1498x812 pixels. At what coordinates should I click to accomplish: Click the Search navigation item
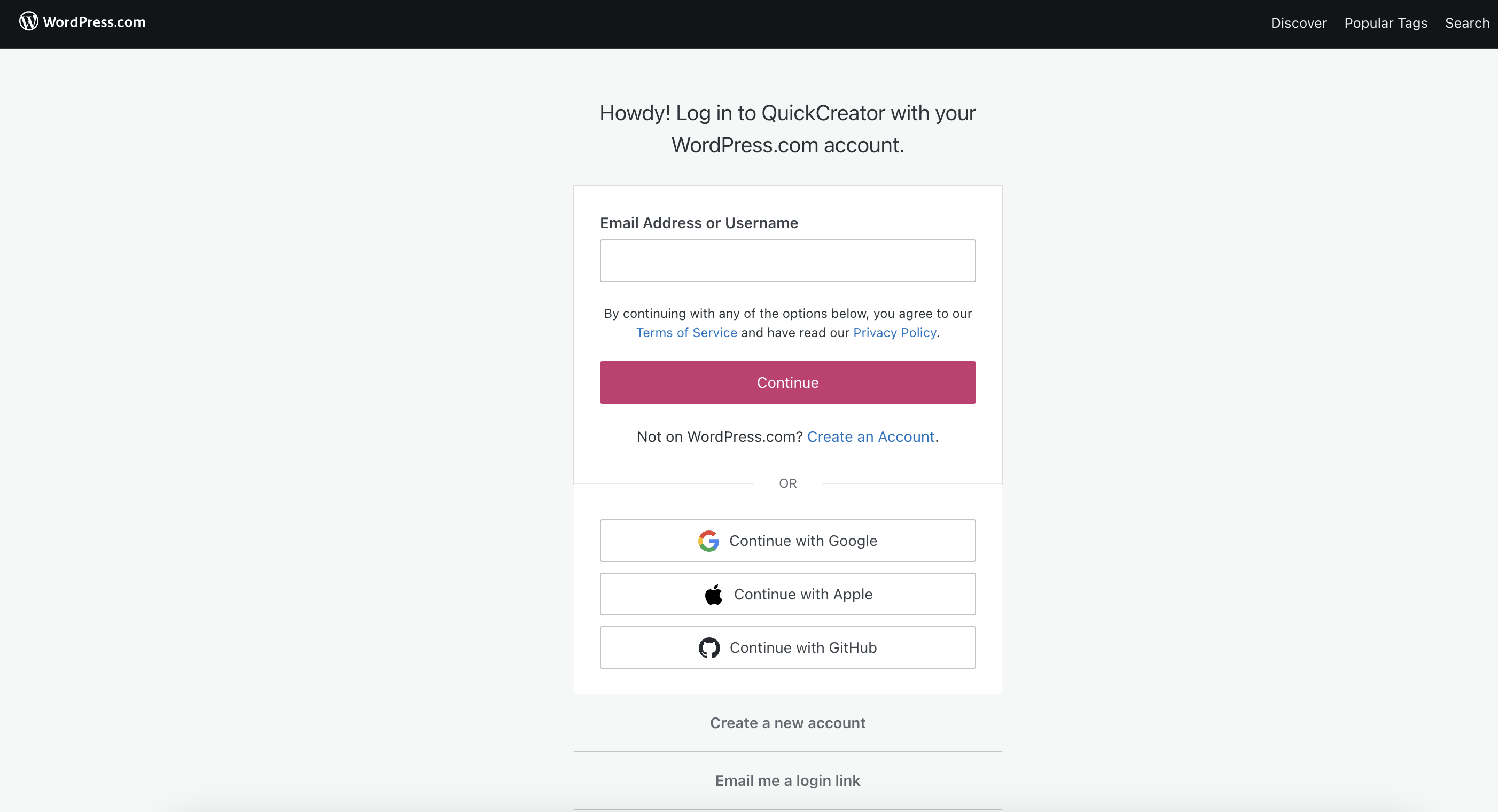coord(1465,22)
